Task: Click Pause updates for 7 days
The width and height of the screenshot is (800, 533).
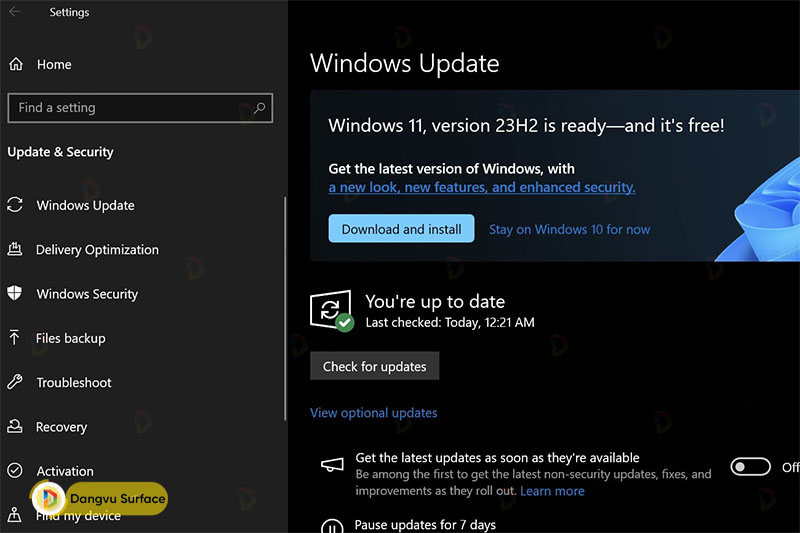Action: 425,525
